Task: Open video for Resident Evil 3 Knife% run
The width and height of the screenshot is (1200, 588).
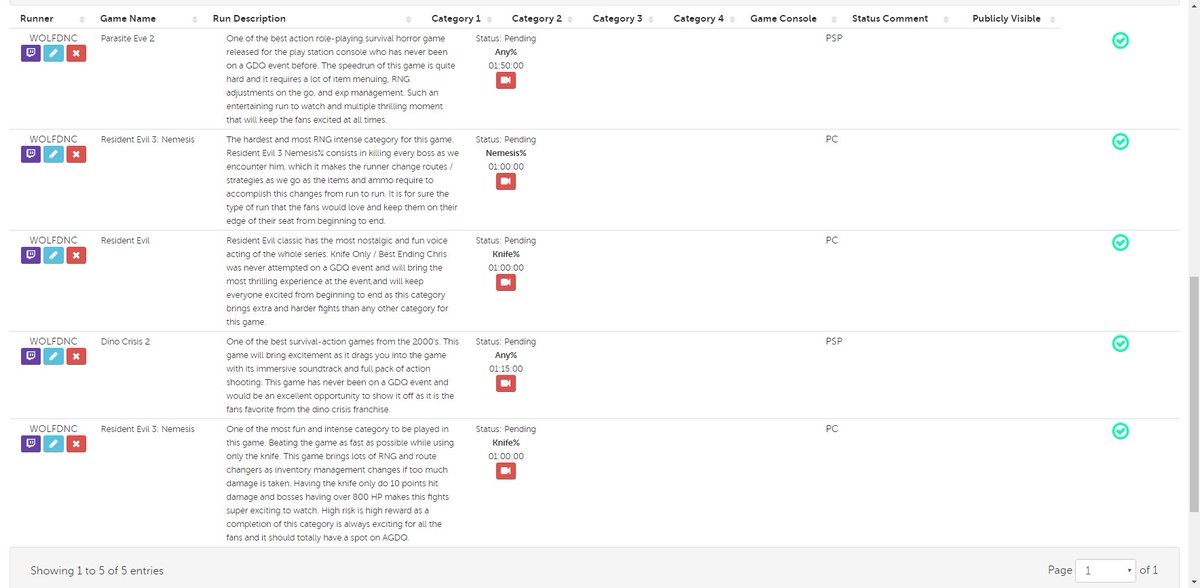Action: tap(506, 470)
